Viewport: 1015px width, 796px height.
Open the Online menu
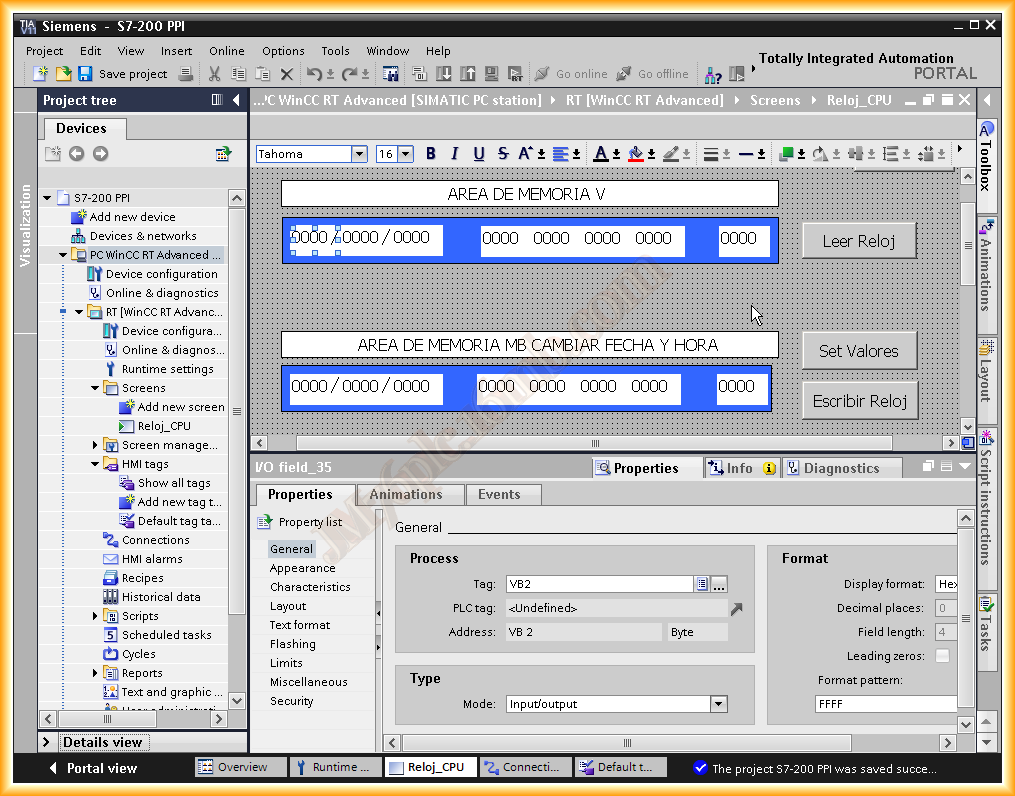coord(226,51)
